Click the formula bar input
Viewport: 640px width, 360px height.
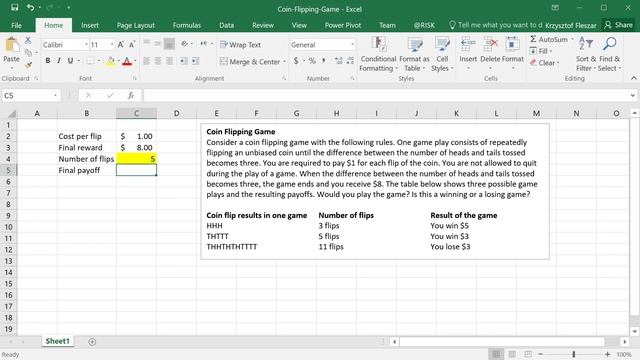(x=386, y=96)
